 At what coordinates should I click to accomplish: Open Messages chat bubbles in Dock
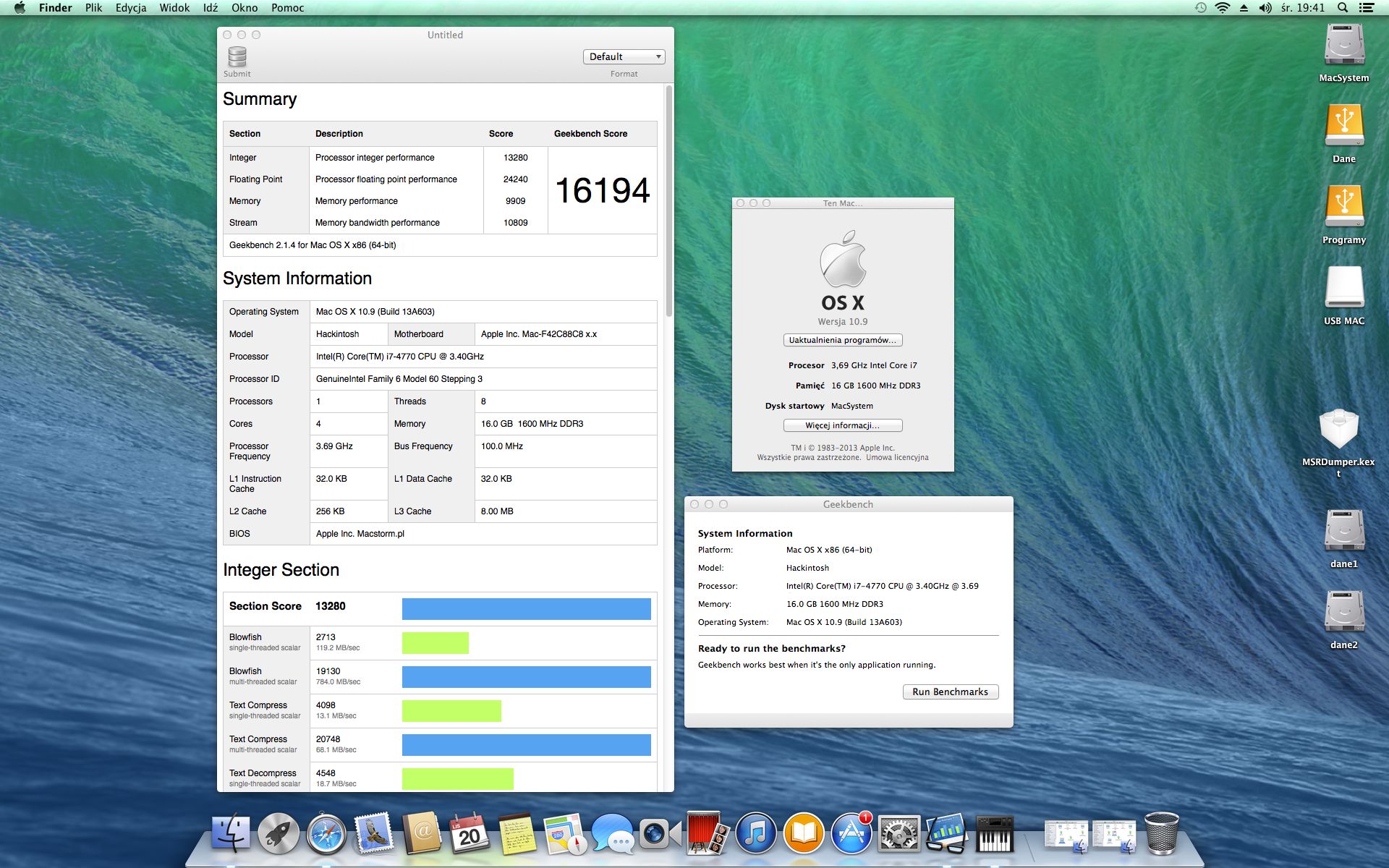pyautogui.click(x=613, y=833)
